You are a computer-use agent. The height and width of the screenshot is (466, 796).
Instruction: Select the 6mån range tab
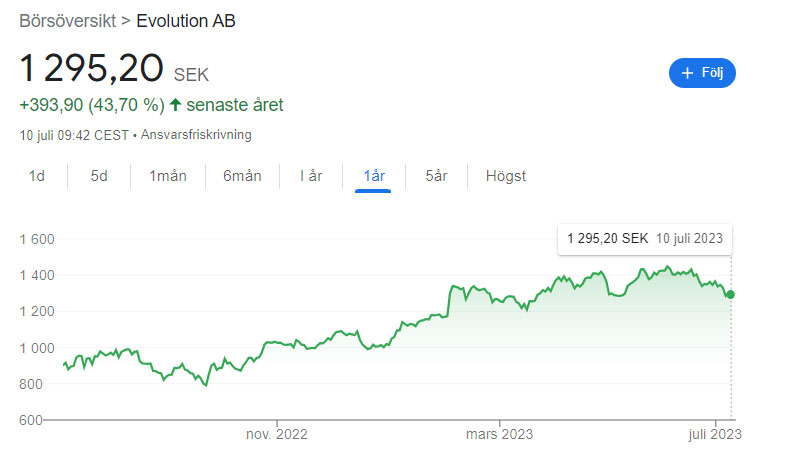pos(242,176)
